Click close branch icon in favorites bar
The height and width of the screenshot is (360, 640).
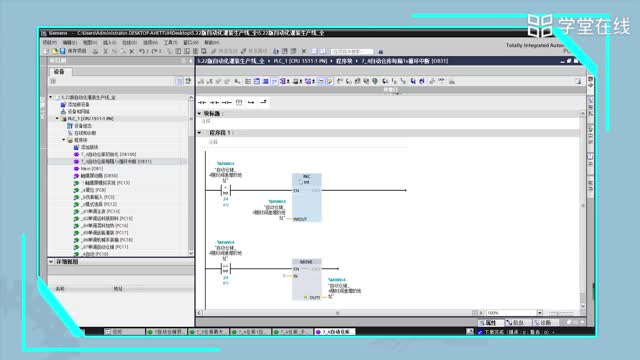click(263, 102)
